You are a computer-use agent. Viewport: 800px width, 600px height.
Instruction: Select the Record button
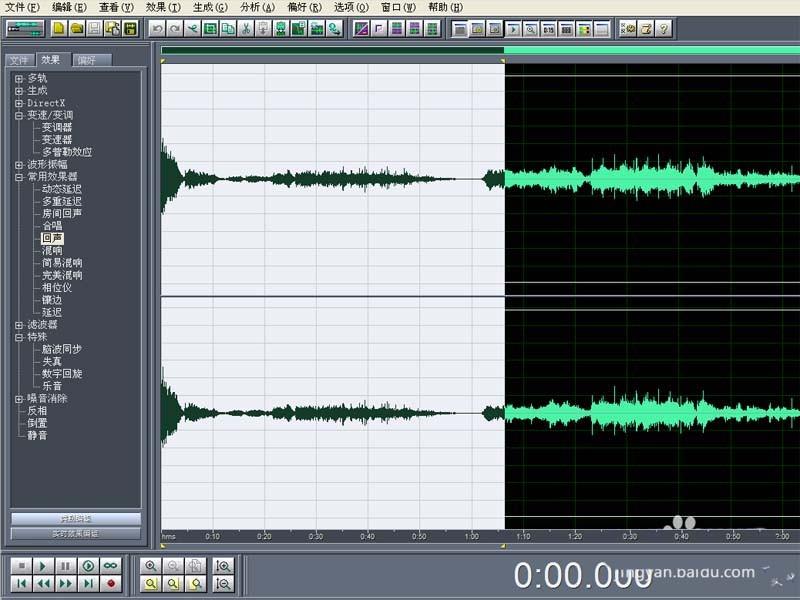tap(111, 583)
